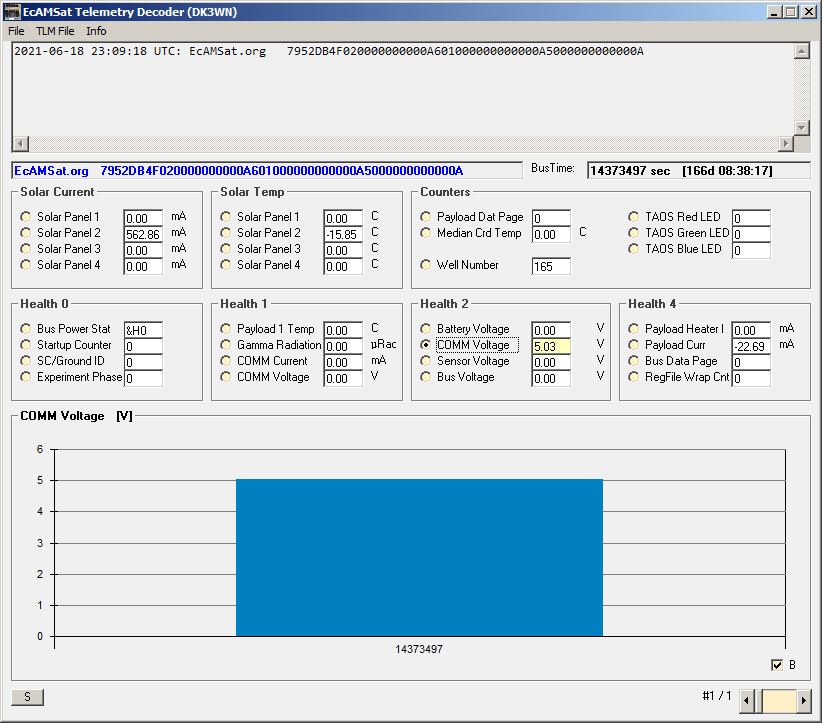Click the blue COMM Voltage chart bar
This screenshot has height=723, width=822.
(419, 557)
